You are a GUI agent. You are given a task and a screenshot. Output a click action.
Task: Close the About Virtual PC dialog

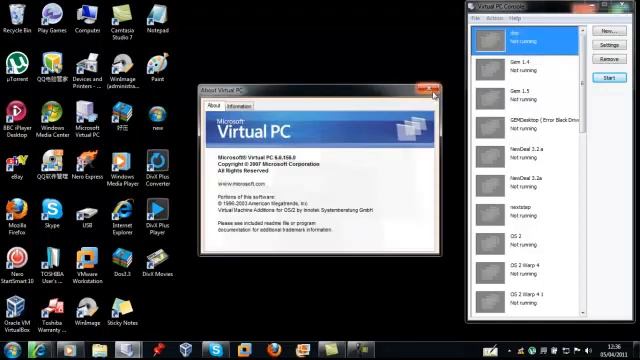click(428, 89)
